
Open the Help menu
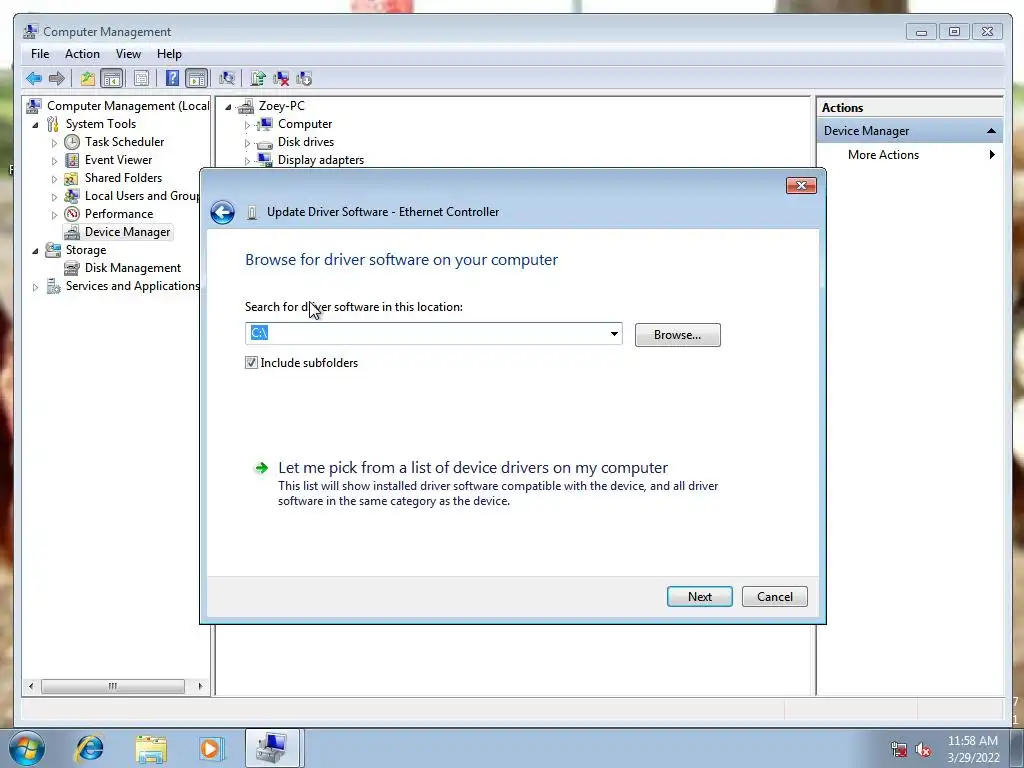click(169, 54)
